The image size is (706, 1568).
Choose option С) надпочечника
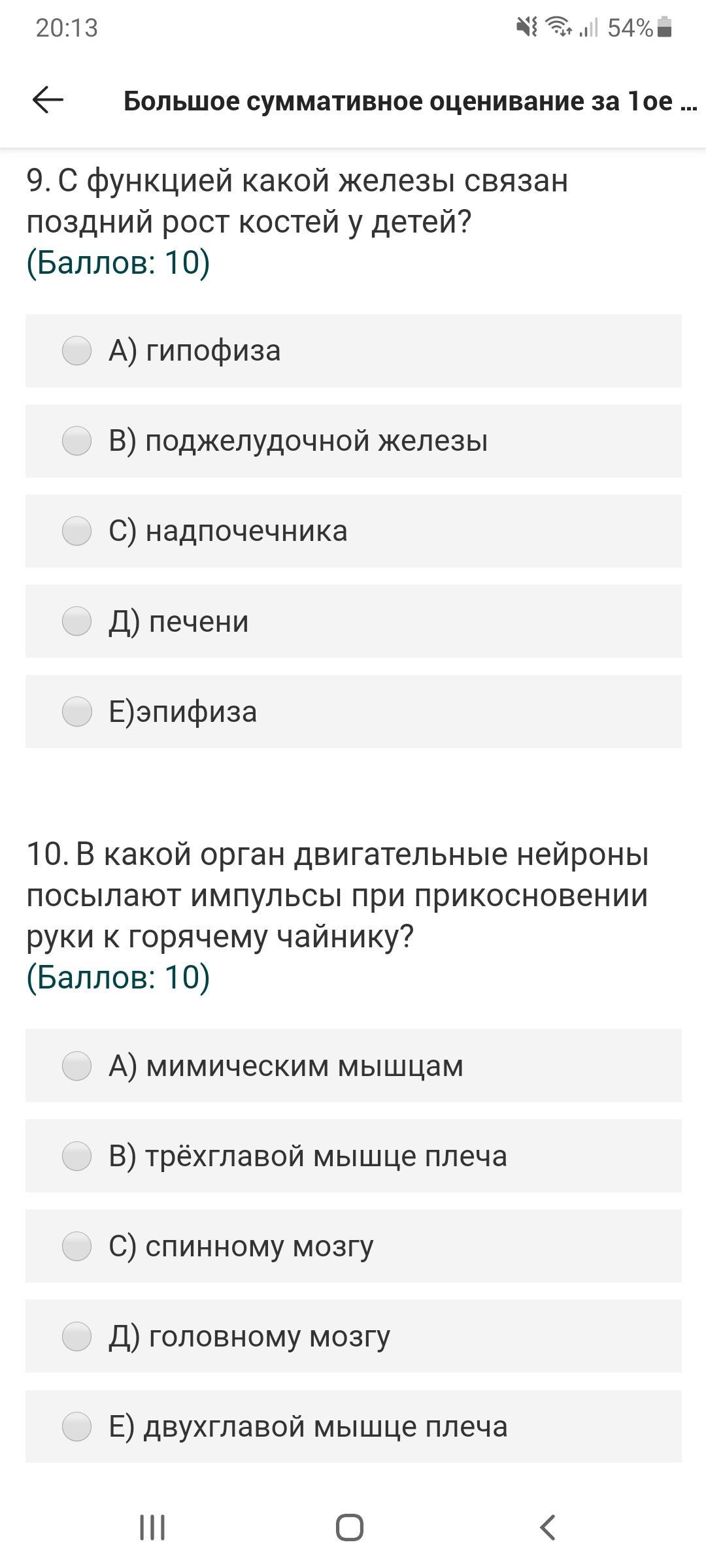[x=76, y=531]
